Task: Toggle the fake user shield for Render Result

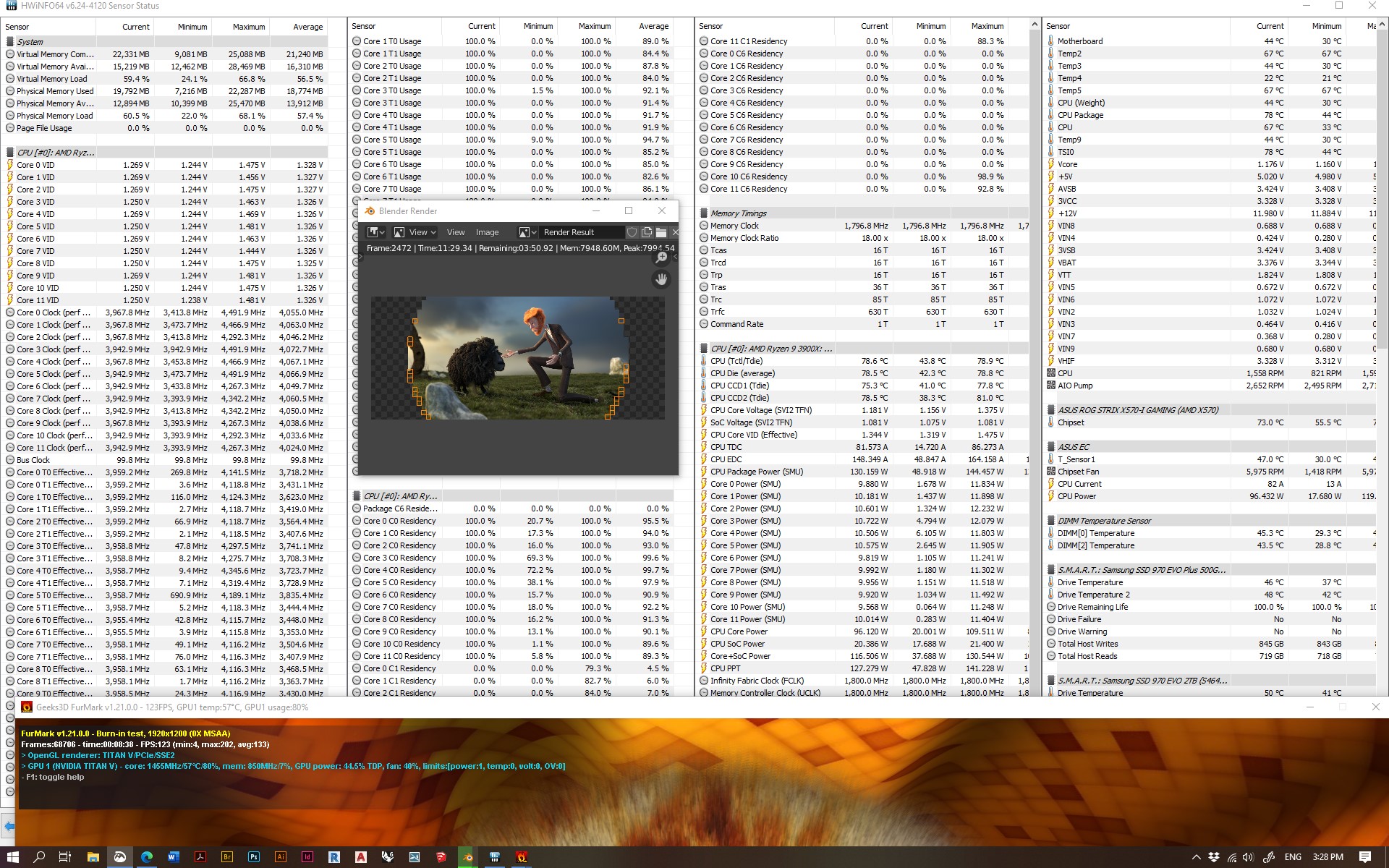Action: 632,232
